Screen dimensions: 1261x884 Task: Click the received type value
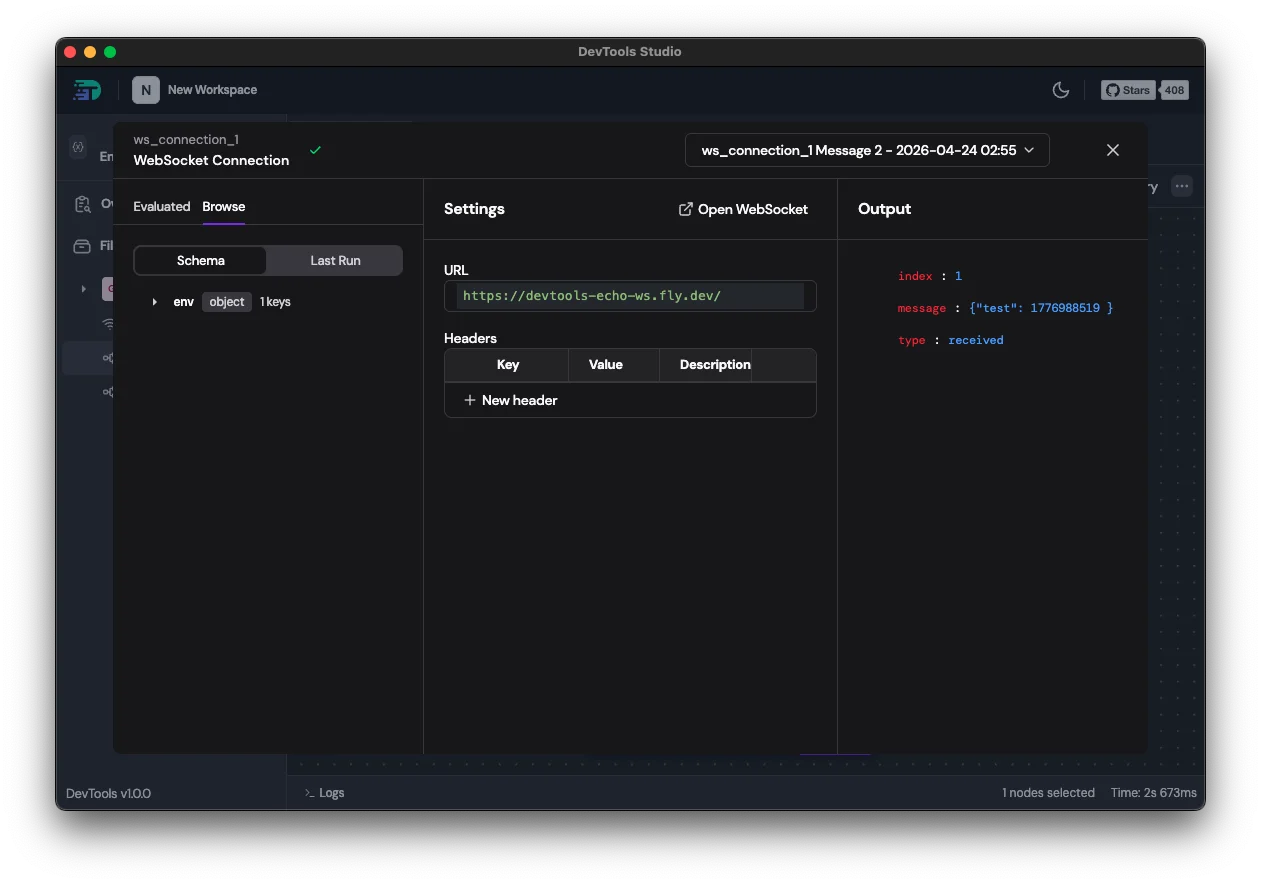[975, 340]
